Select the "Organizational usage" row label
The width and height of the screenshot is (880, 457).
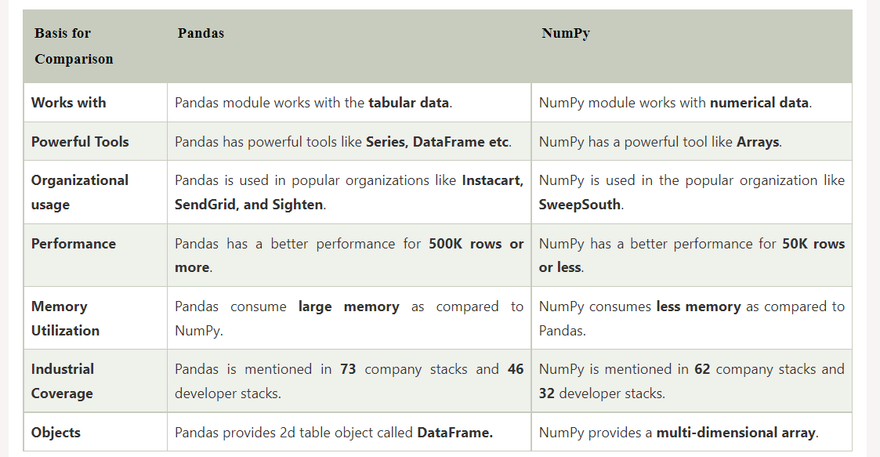[x=80, y=192]
